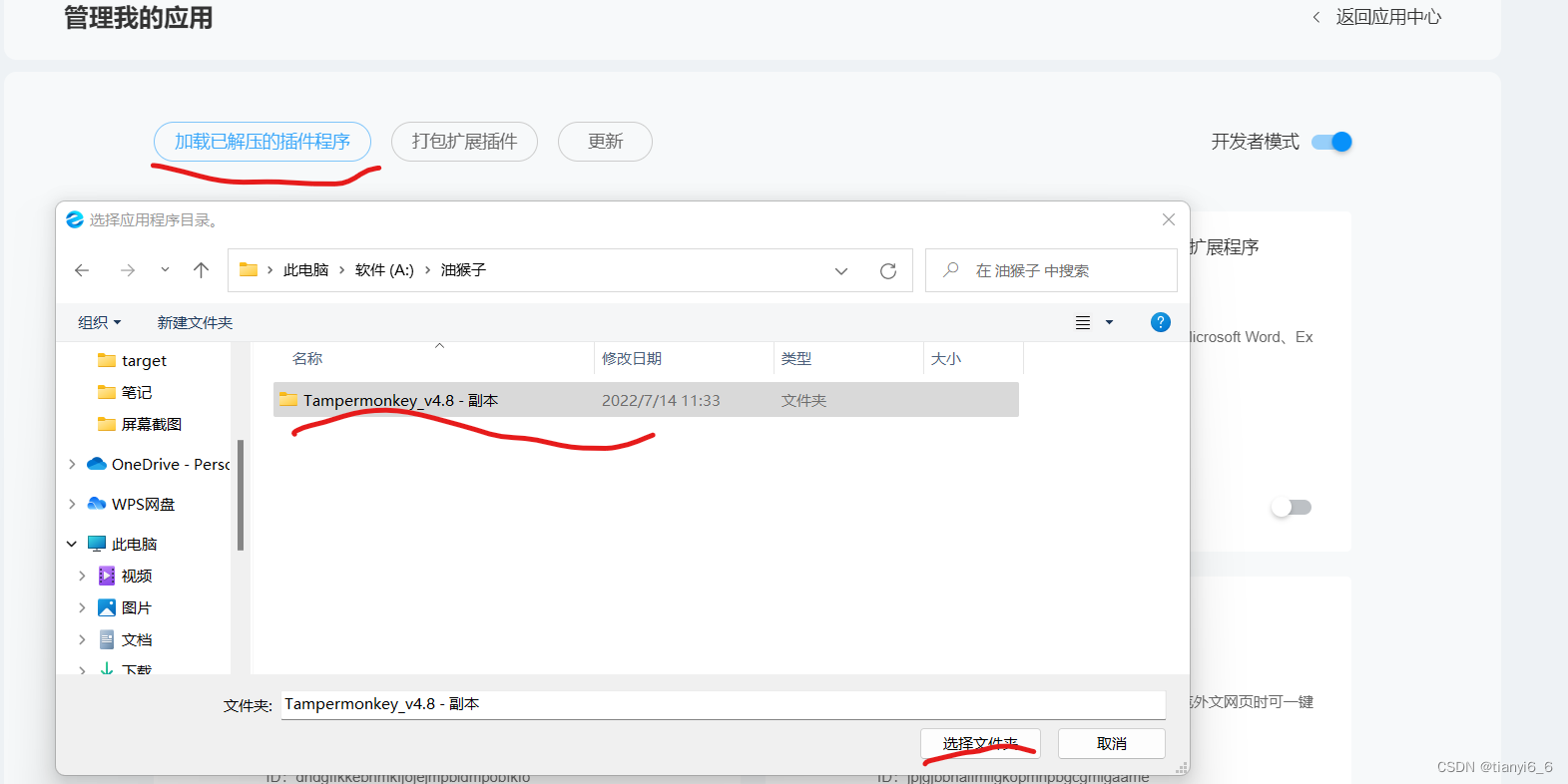
Task: Refresh the 油猴子 folder listing
Action: tap(888, 271)
